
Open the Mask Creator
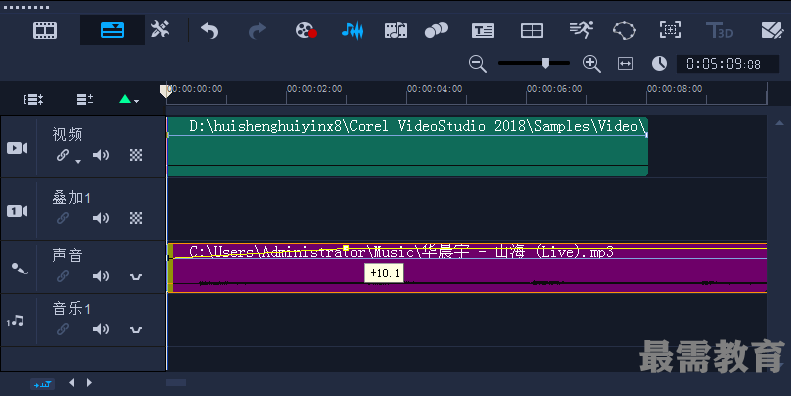coord(624,30)
